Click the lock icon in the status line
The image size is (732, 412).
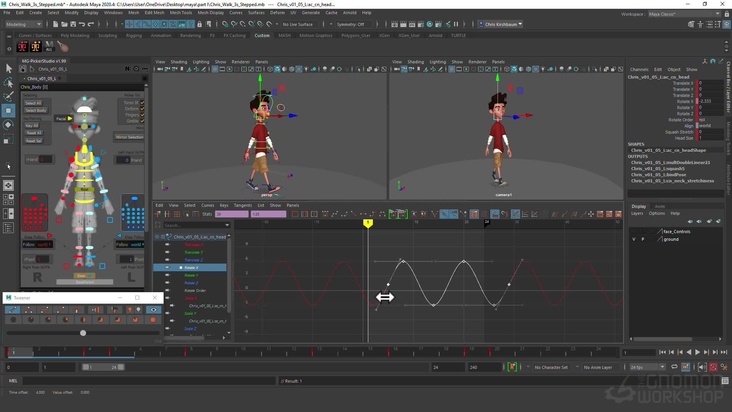point(200,24)
